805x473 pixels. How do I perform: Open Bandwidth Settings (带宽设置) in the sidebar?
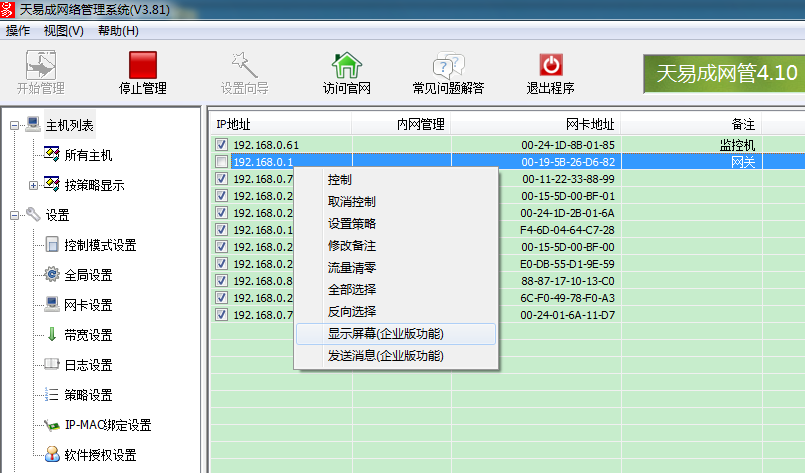click(x=88, y=335)
